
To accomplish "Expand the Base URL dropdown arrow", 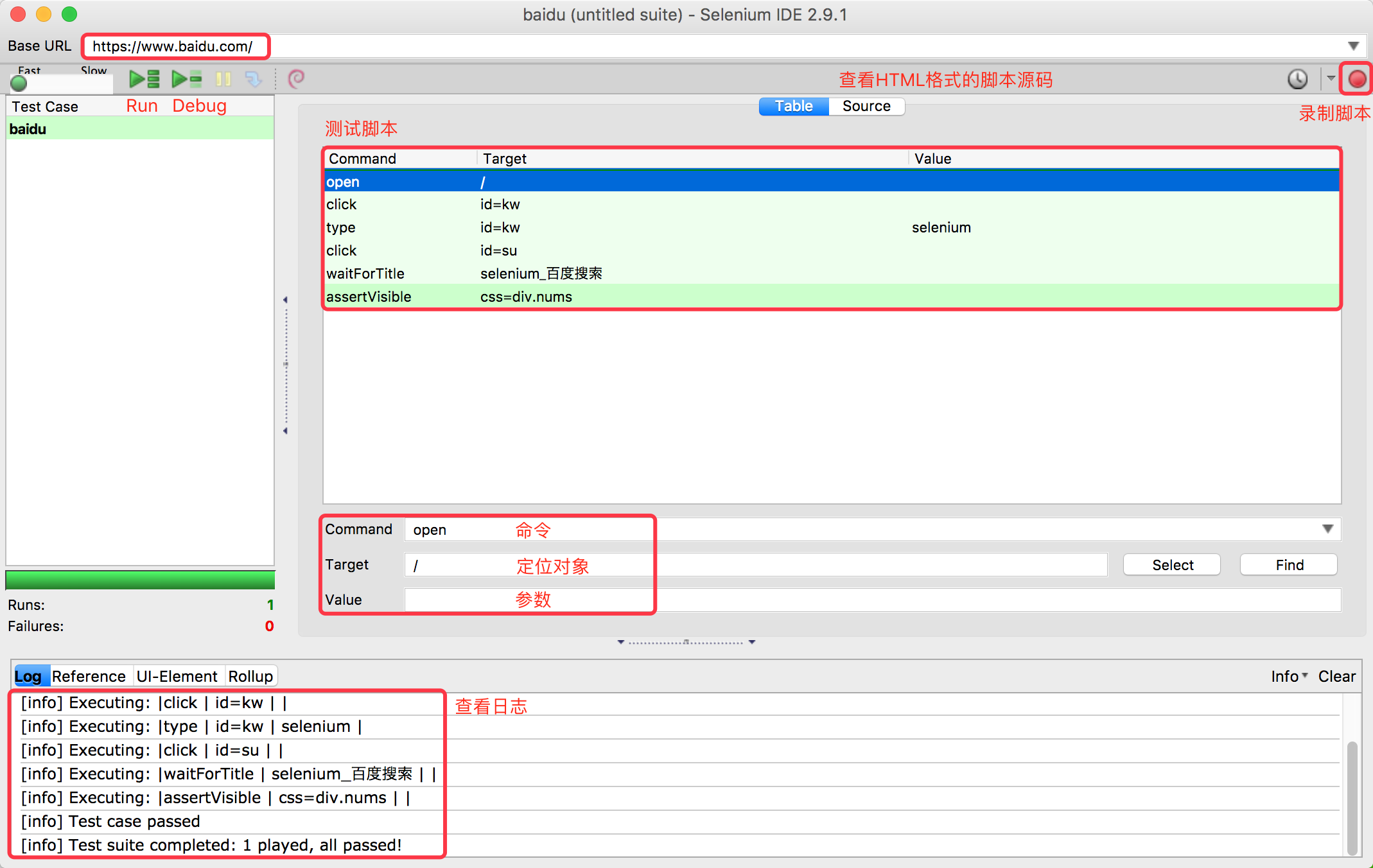I will (x=1353, y=46).
